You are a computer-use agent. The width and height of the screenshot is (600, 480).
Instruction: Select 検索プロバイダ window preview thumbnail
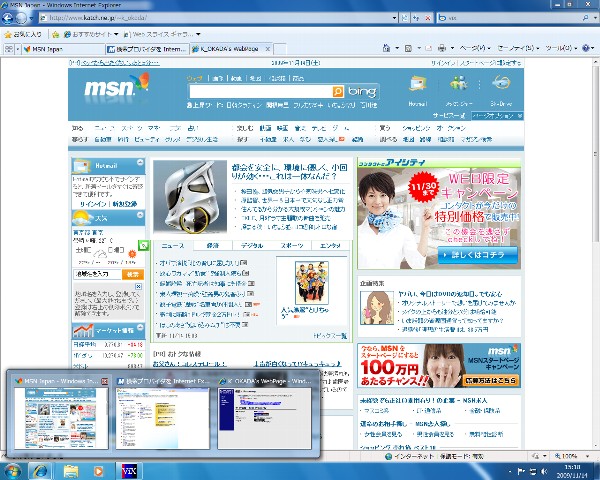[x=163, y=418]
